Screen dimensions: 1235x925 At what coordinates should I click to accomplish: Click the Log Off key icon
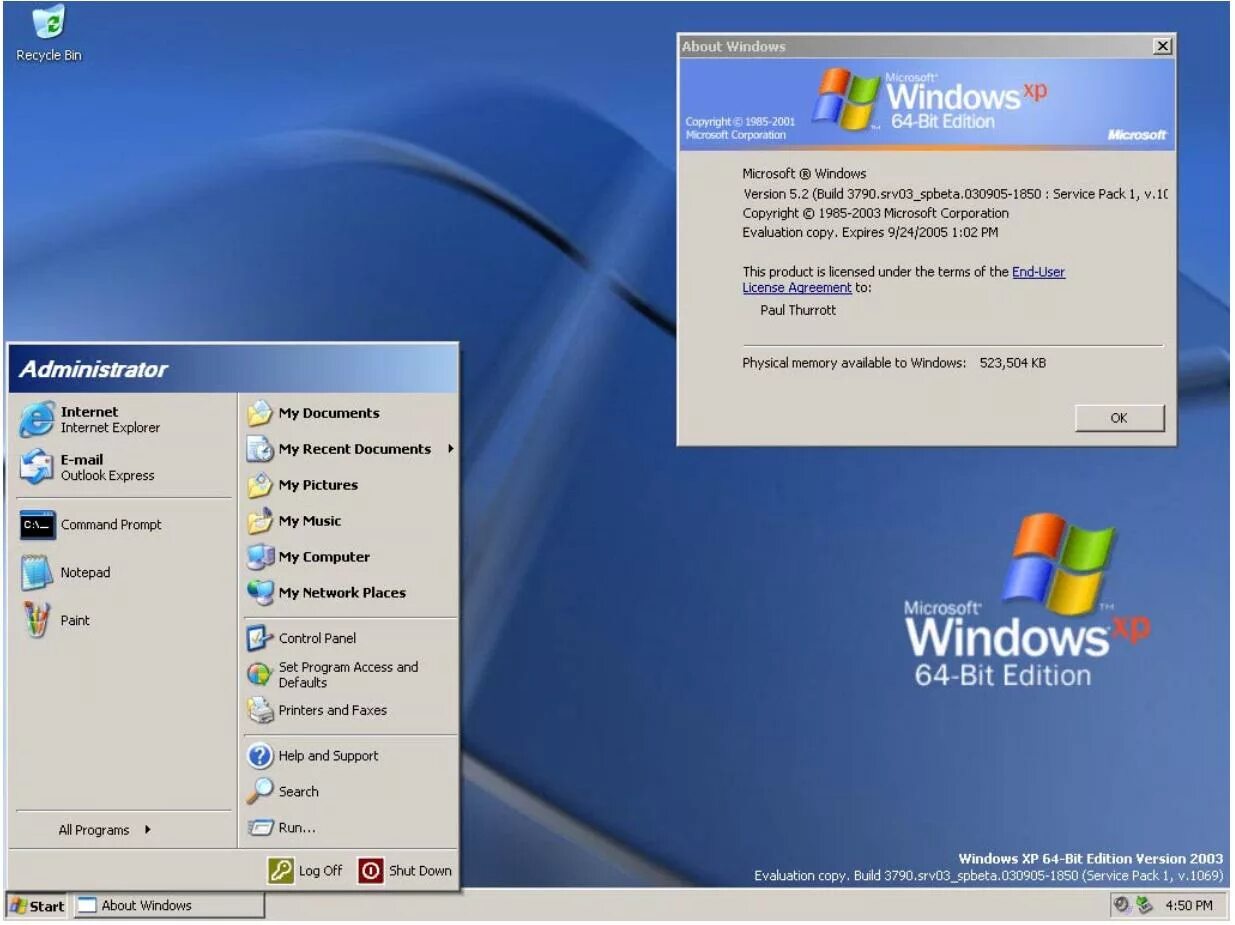[280, 871]
